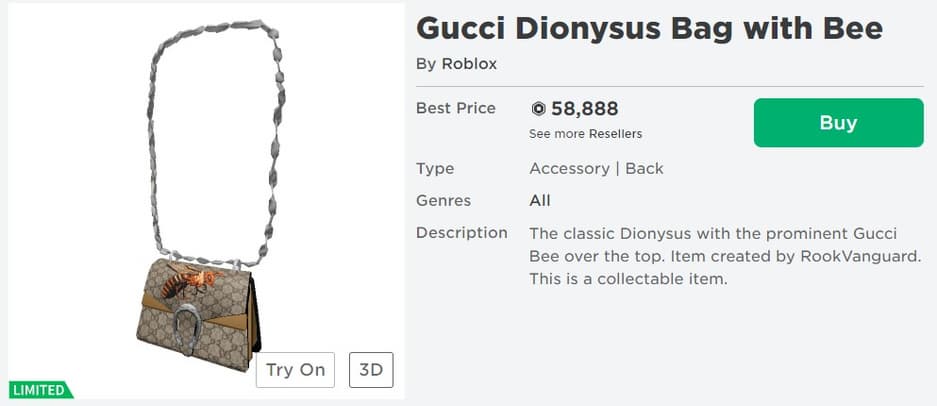Click the Genres label
Viewport: 937px width, 406px height.
[443, 200]
